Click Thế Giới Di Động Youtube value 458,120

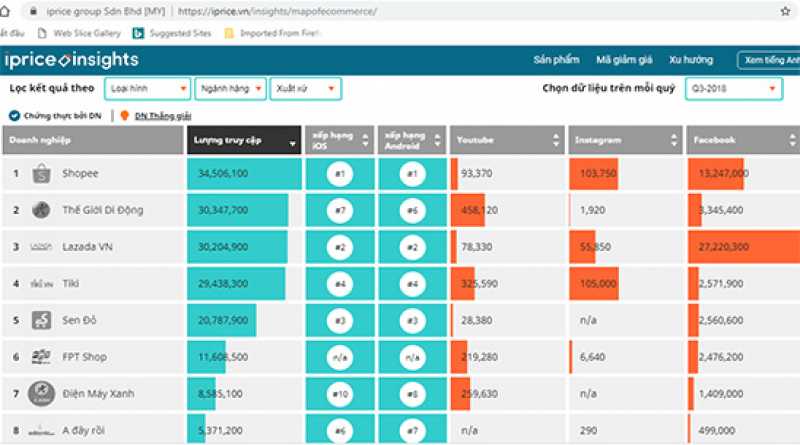[x=479, y=210]
